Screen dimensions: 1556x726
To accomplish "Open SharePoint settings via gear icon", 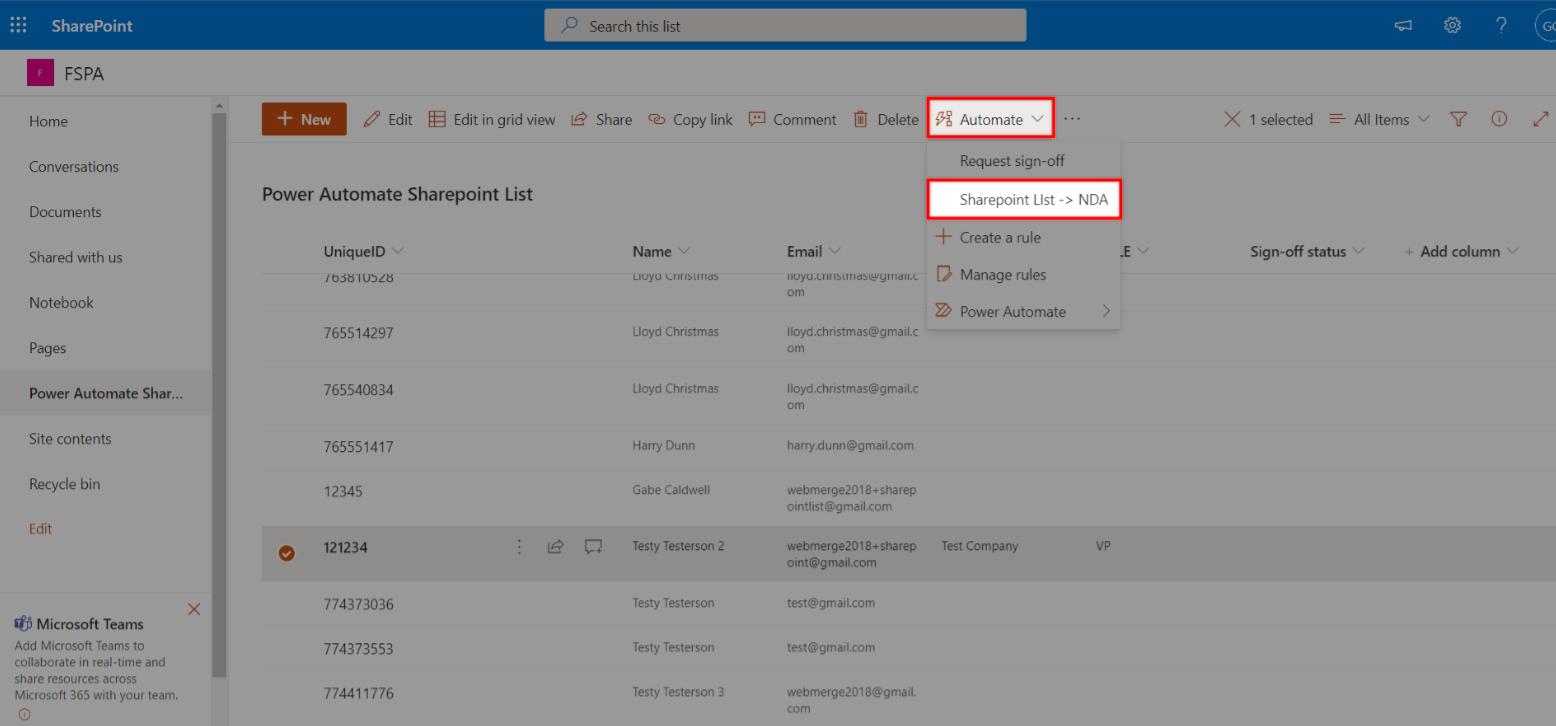I will (x=1452, y=25).
